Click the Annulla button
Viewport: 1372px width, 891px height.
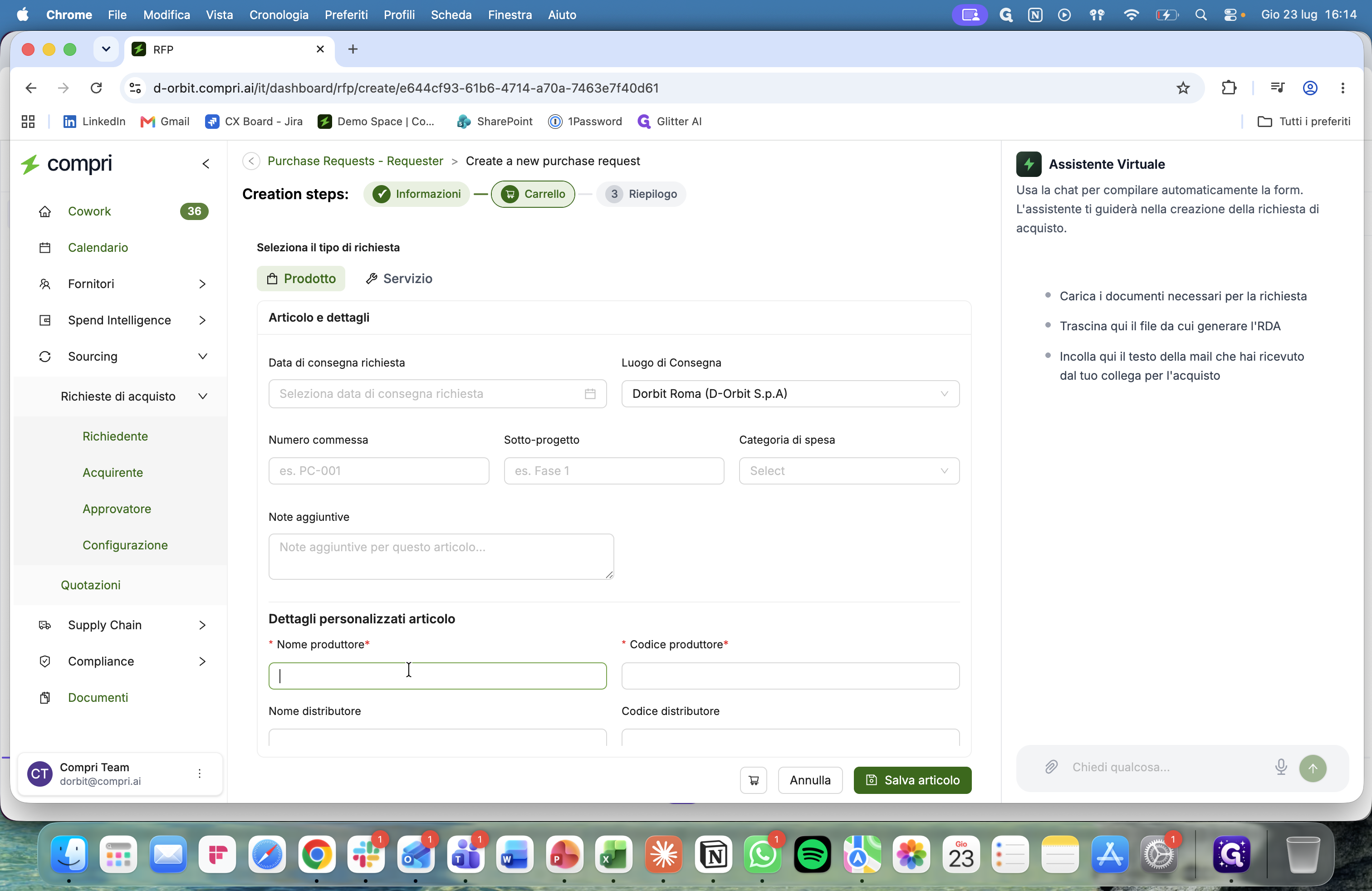[x=810, y=780]
